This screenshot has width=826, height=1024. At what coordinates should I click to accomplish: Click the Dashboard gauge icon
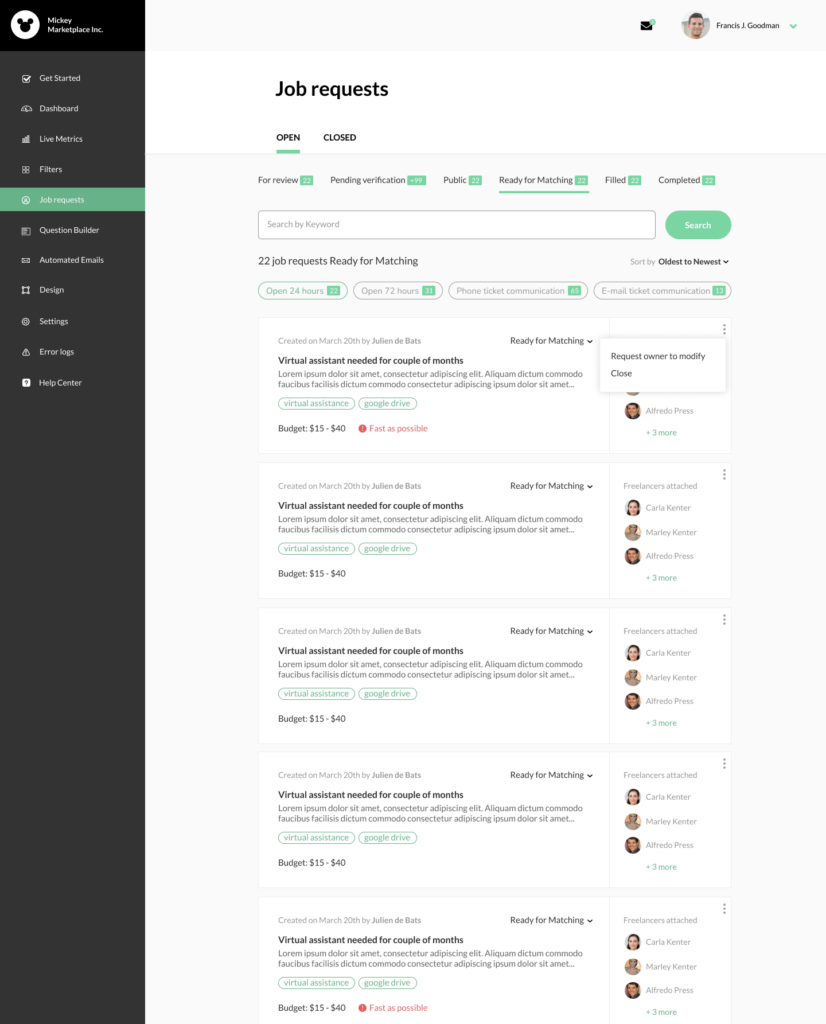(x=26, y=109)
